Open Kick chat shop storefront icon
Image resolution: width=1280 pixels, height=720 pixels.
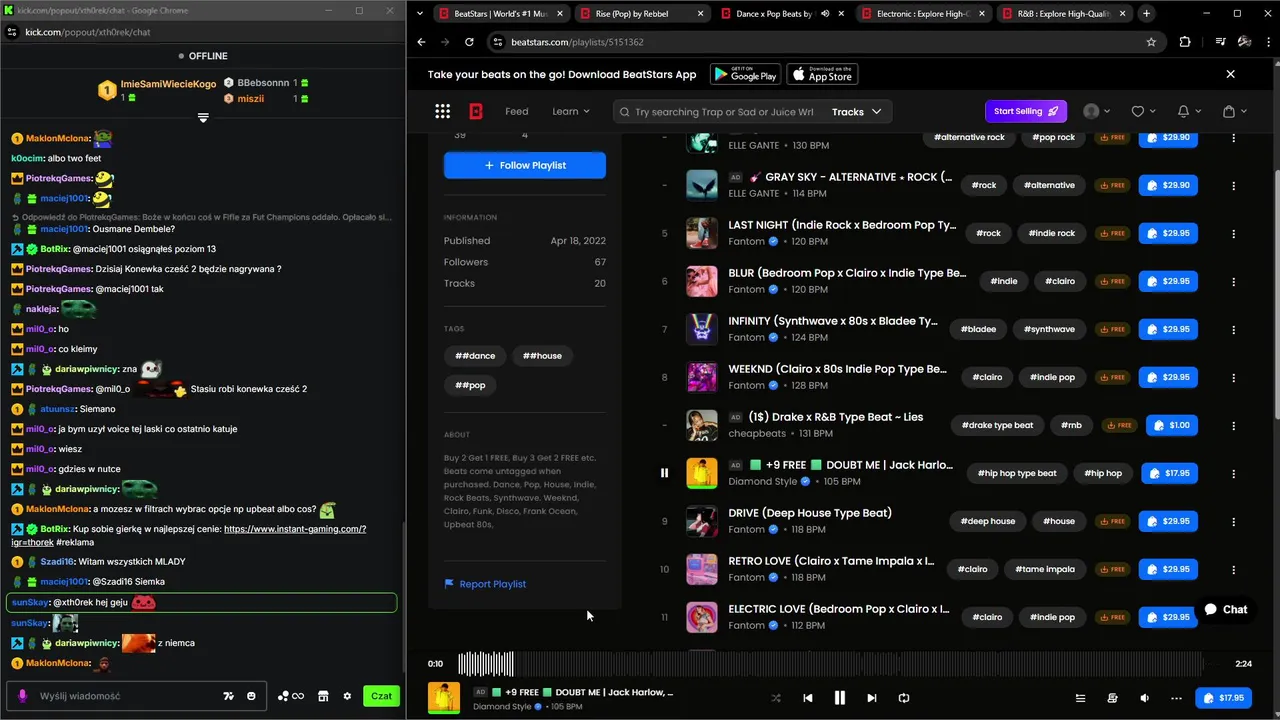(323, 696)
